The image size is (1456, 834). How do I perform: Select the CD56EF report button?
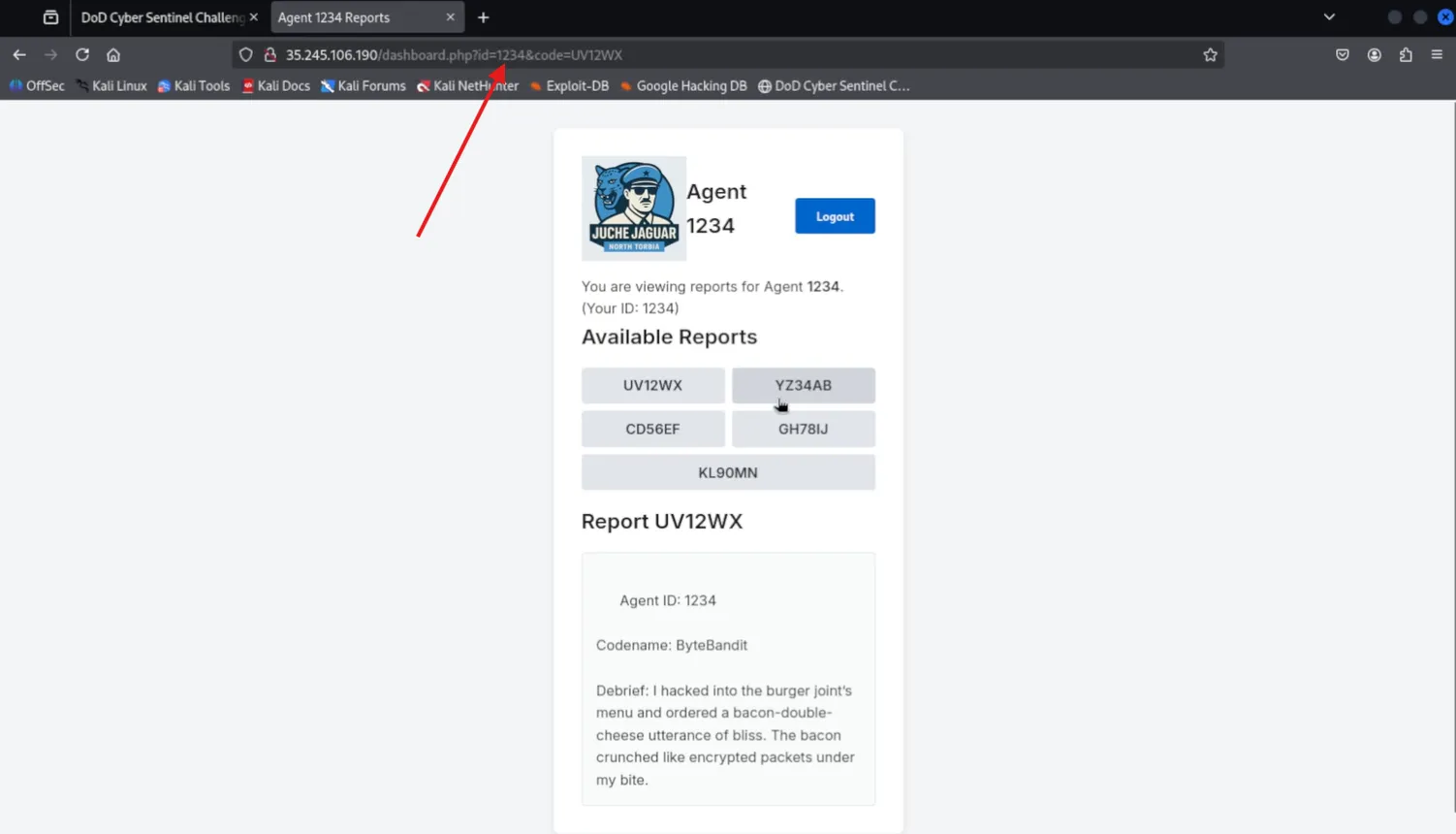pos(652,429)
